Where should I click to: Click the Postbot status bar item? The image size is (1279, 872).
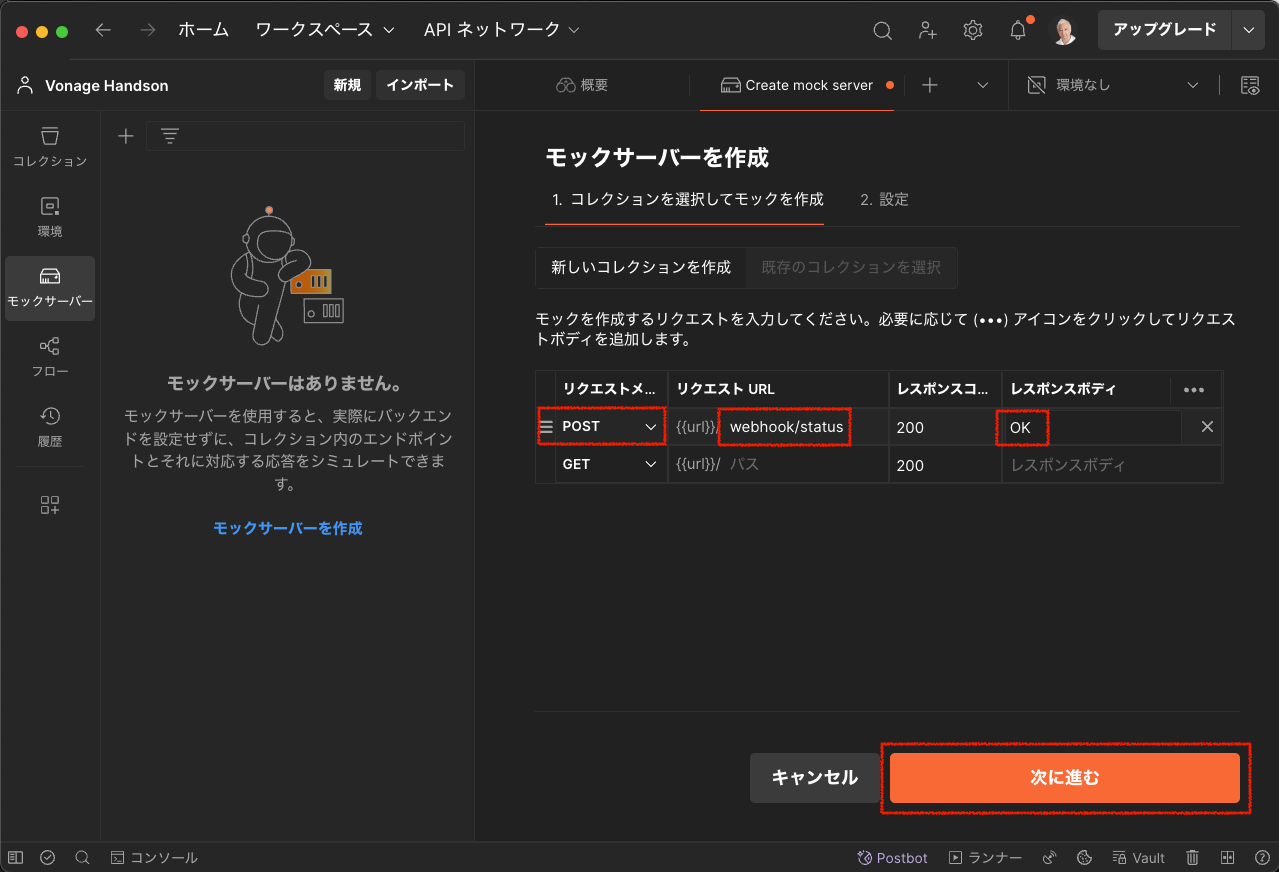coord(893,858)
